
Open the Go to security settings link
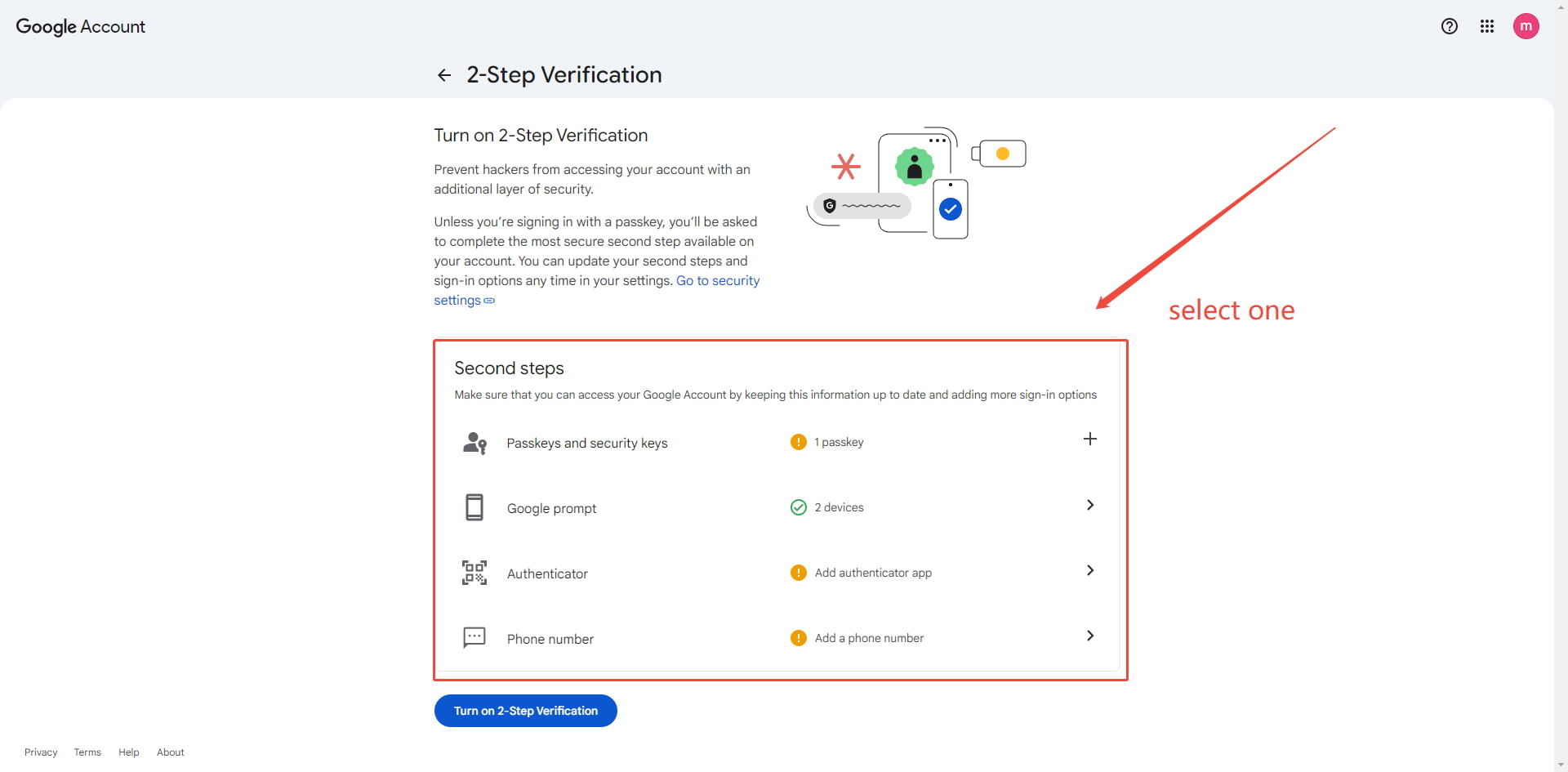point(597,290)
